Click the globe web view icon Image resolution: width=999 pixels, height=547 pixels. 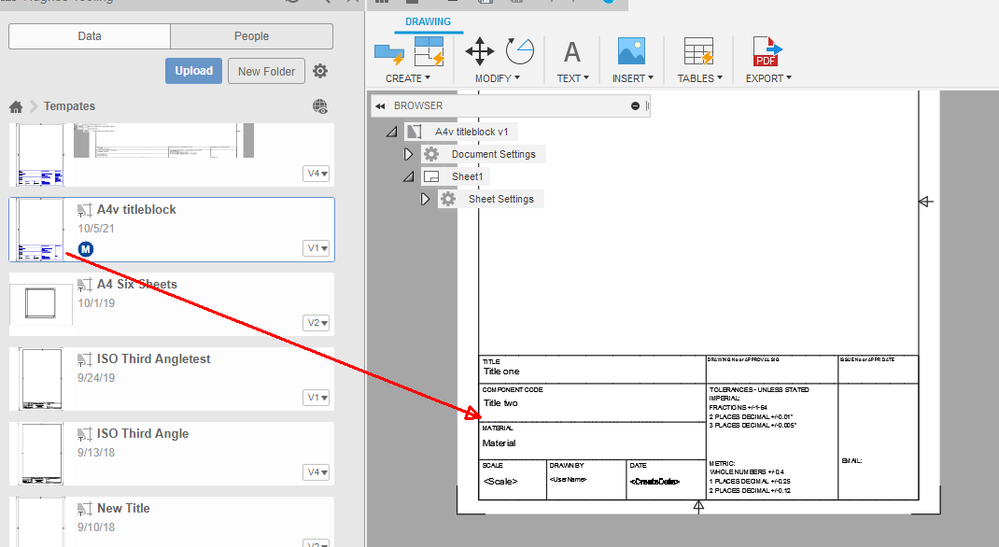(x=320, y=106)
